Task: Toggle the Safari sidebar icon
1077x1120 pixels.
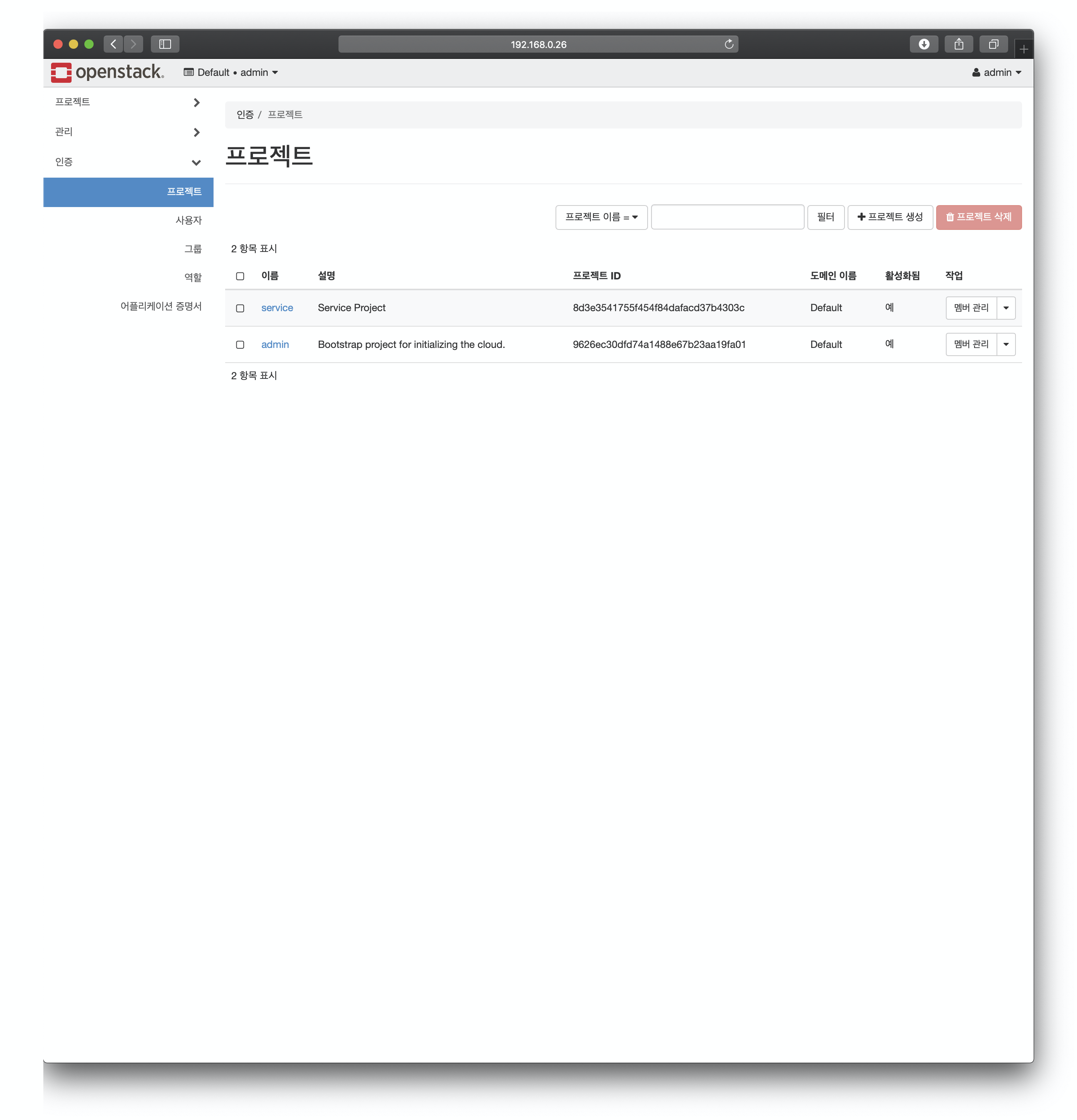Action: (x=165, y=45)
